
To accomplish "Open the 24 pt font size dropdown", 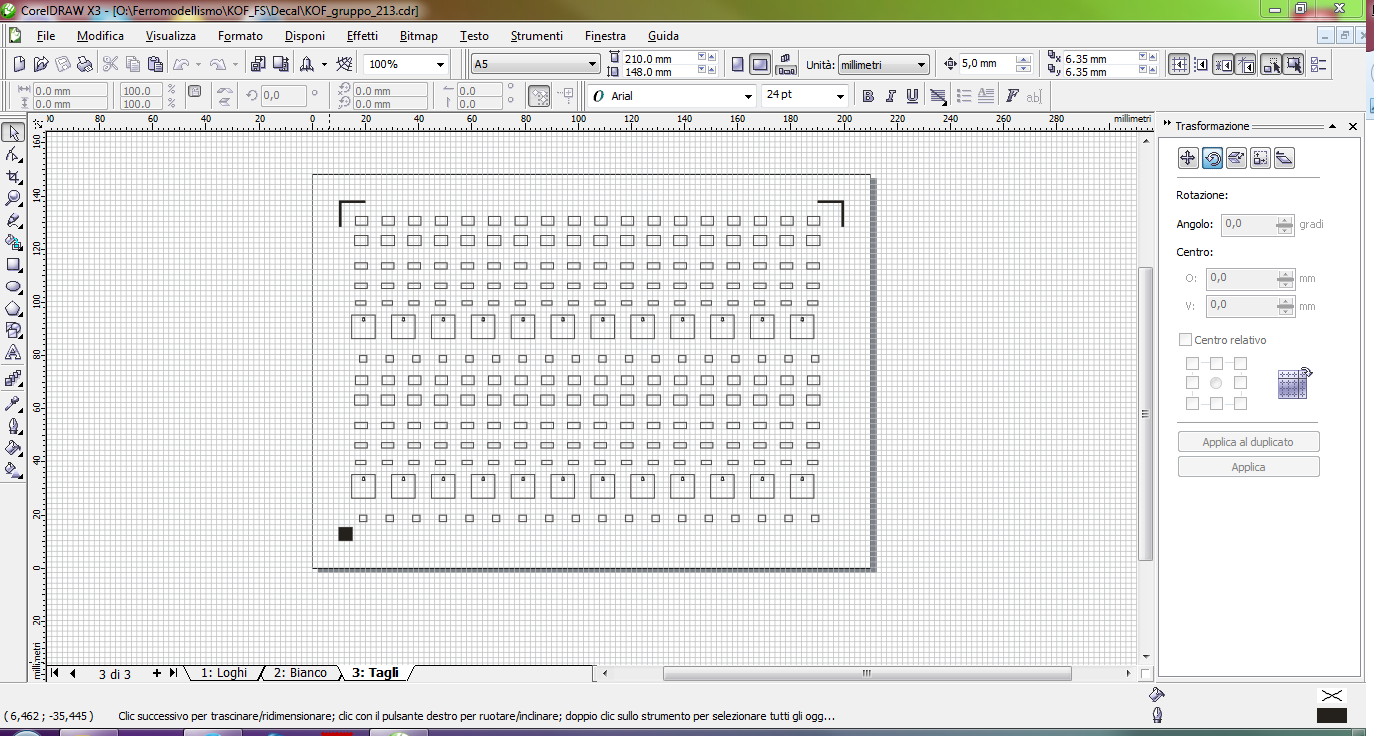I will pyautogui.click(x=839, y=96).
